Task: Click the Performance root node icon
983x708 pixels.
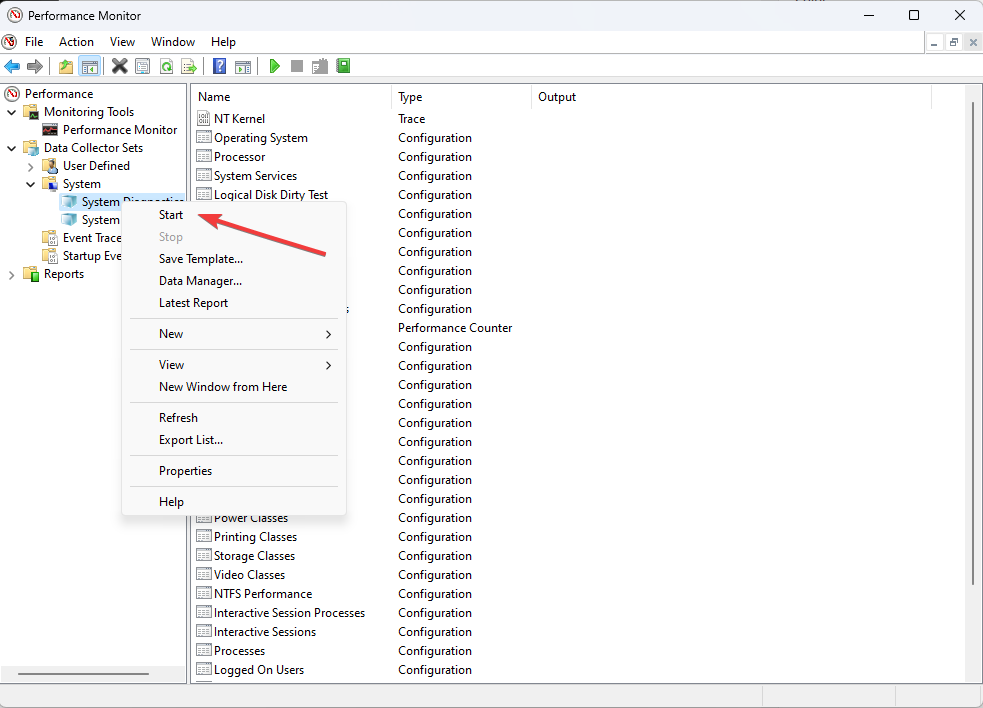Action: pos(12,93)
